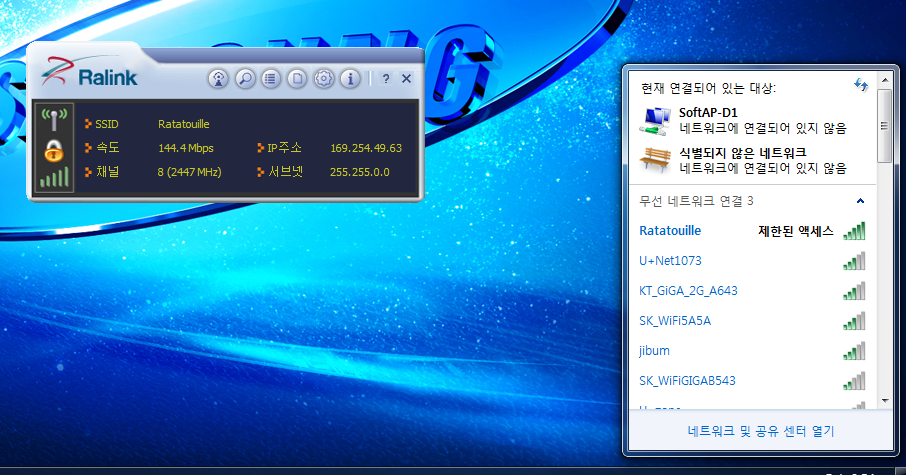Select the Ratatouille wireless network

point(752,231)
